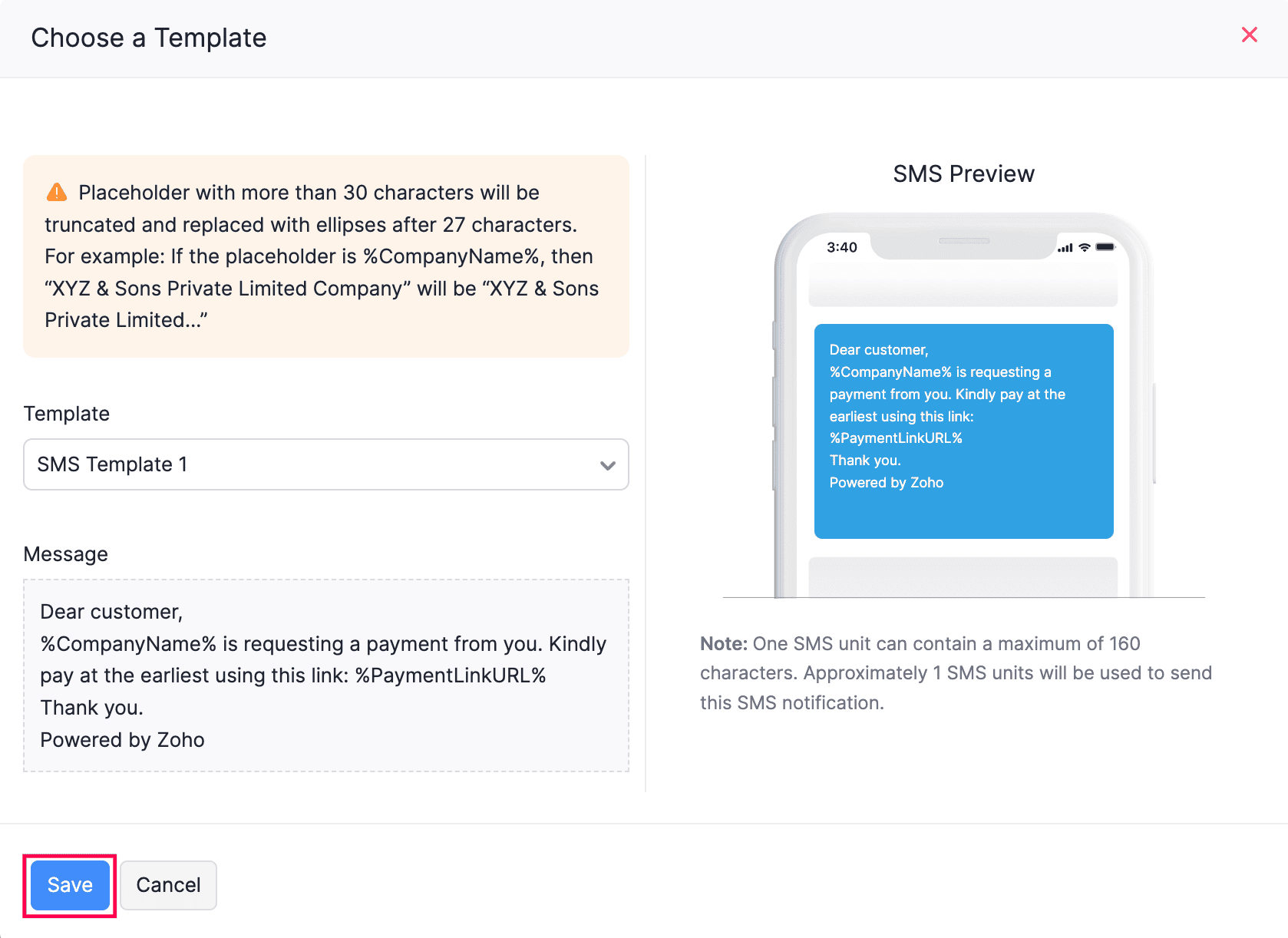Click the orange warning triangle icon
The image size is (1288, 938).
57,193
